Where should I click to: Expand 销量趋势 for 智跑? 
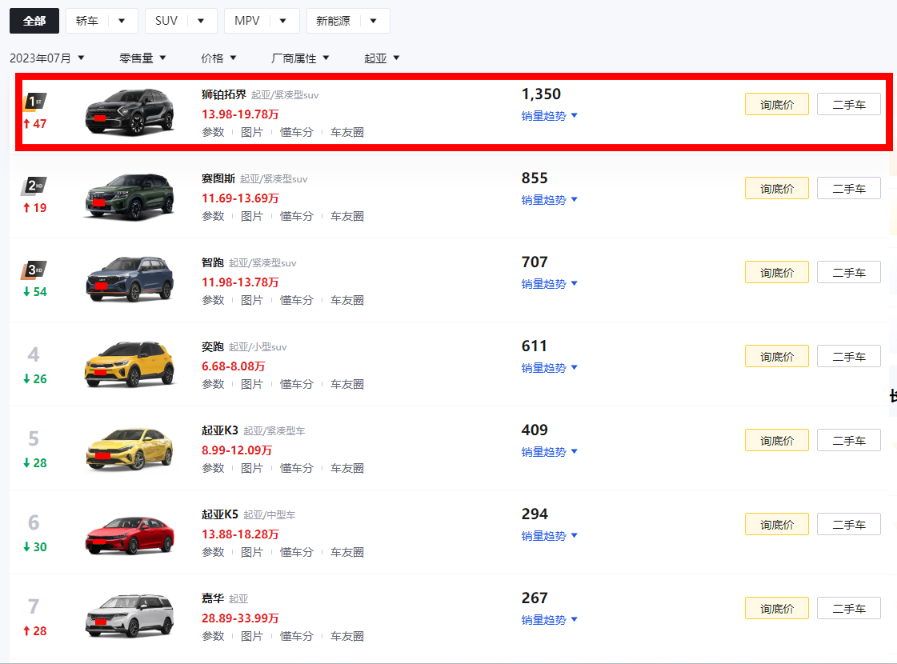[549, 284]
